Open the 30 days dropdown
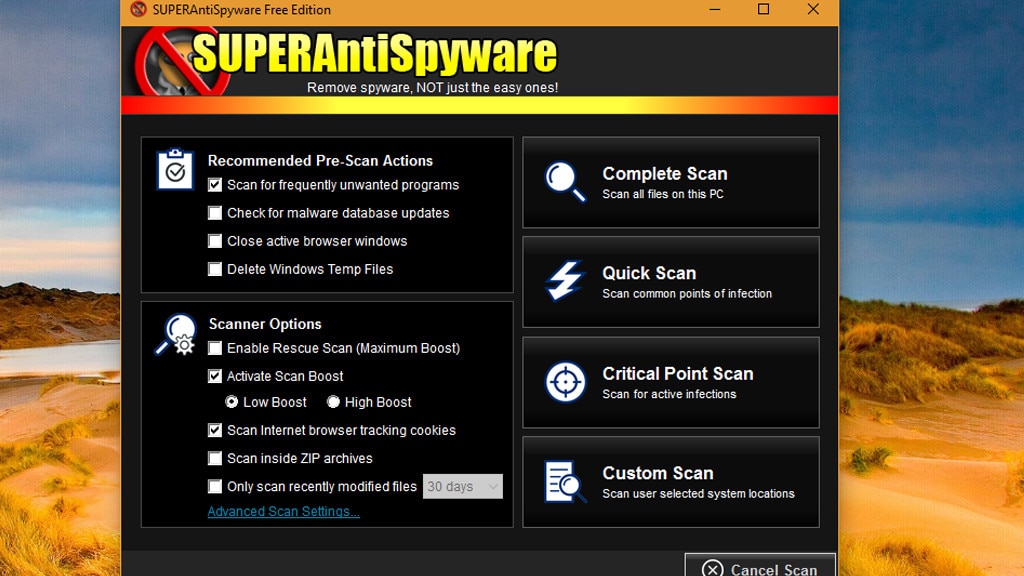1024x576 pixels. 463,487
